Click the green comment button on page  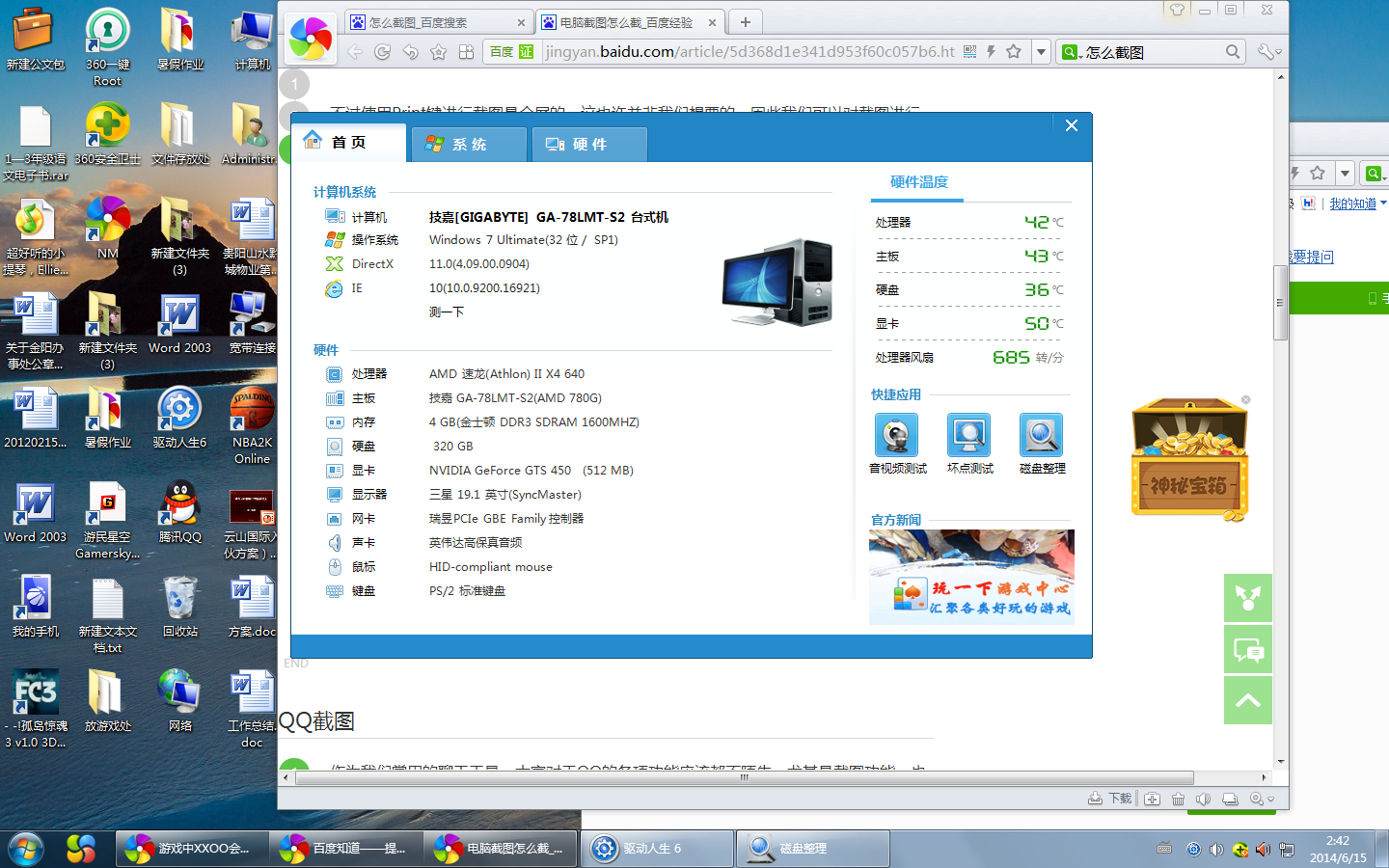click(1248, 650)
